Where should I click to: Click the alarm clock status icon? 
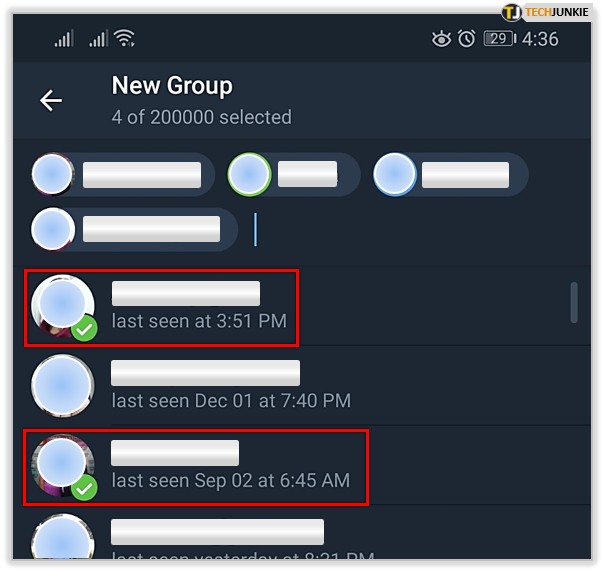(x=466, y=39)
